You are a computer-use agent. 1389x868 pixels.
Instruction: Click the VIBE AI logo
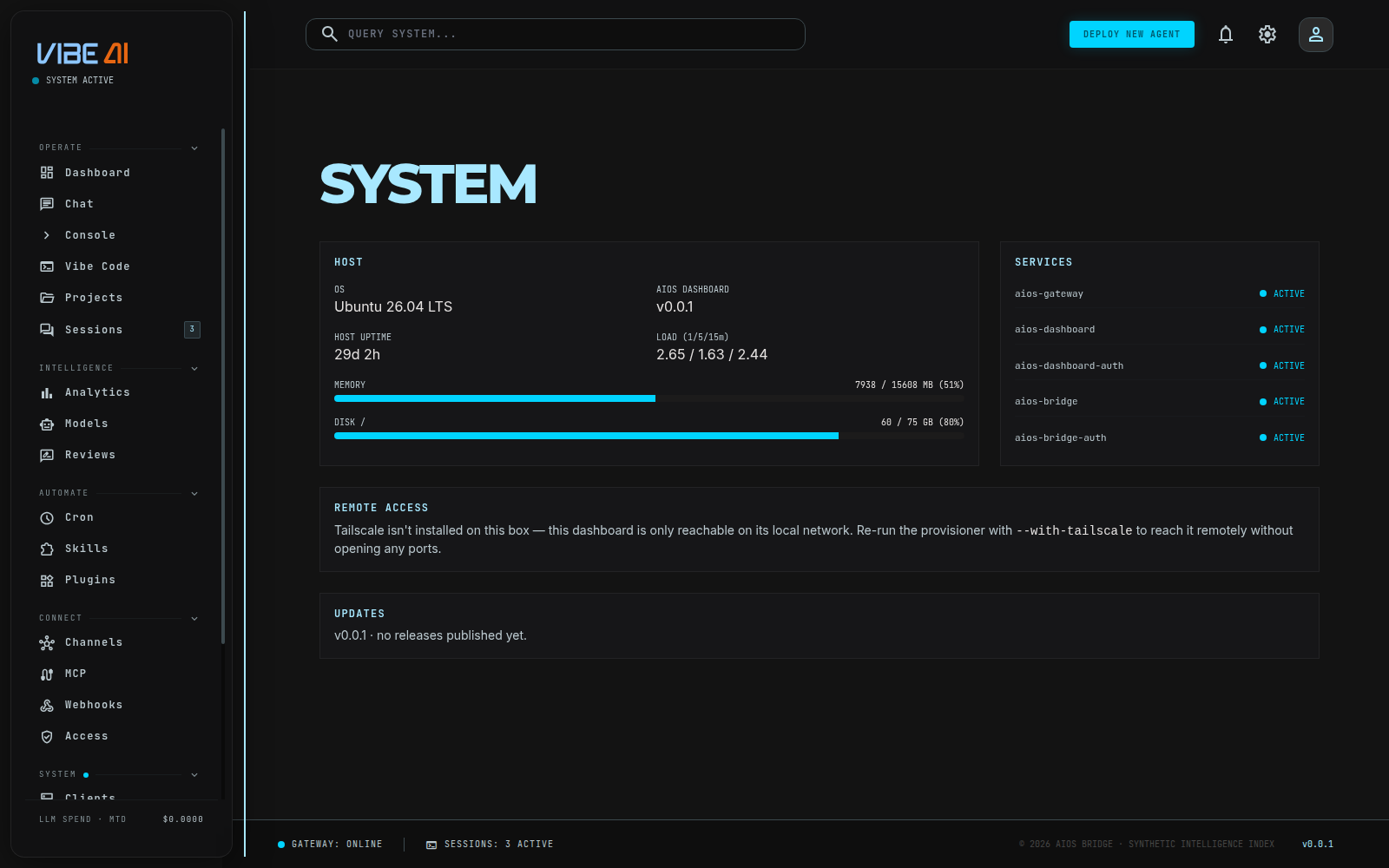82,54
